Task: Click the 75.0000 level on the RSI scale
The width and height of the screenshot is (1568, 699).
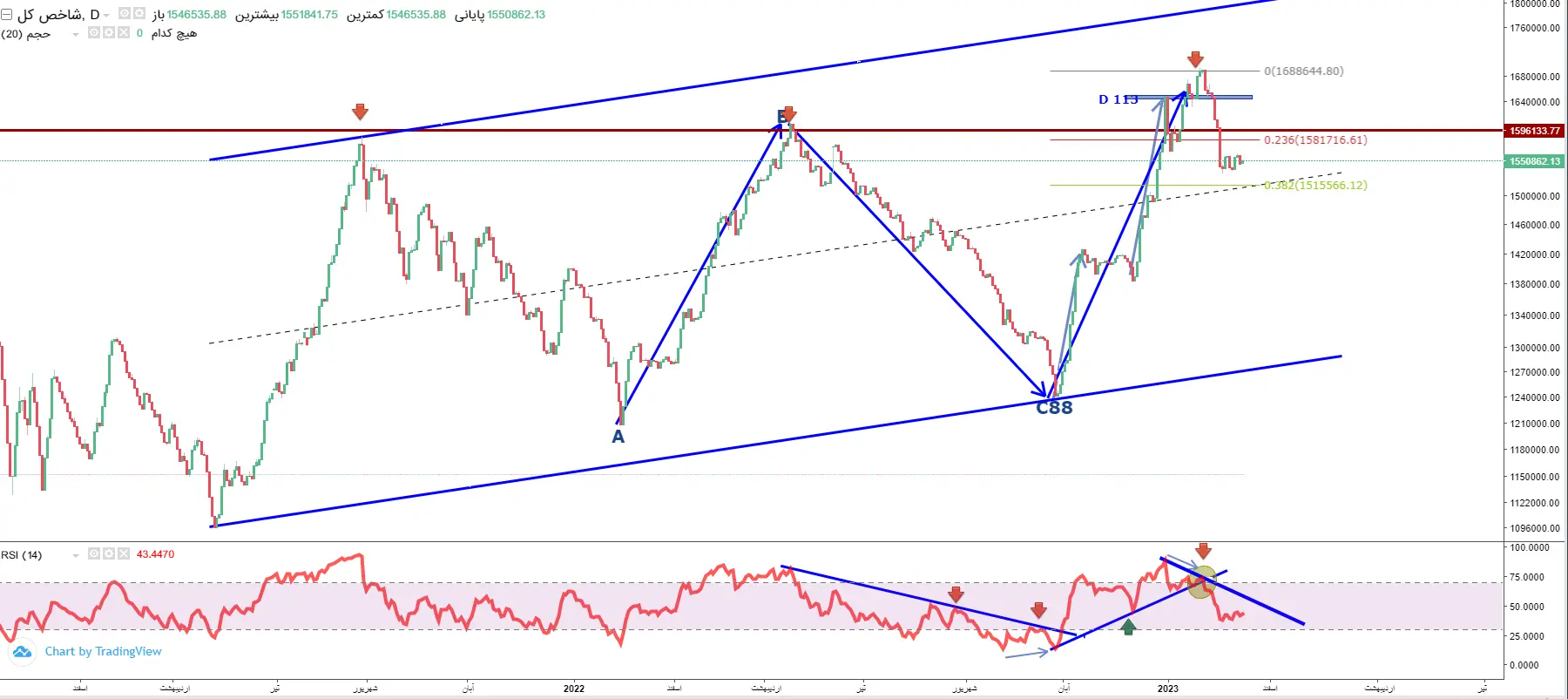Action: coord(1530,577)
